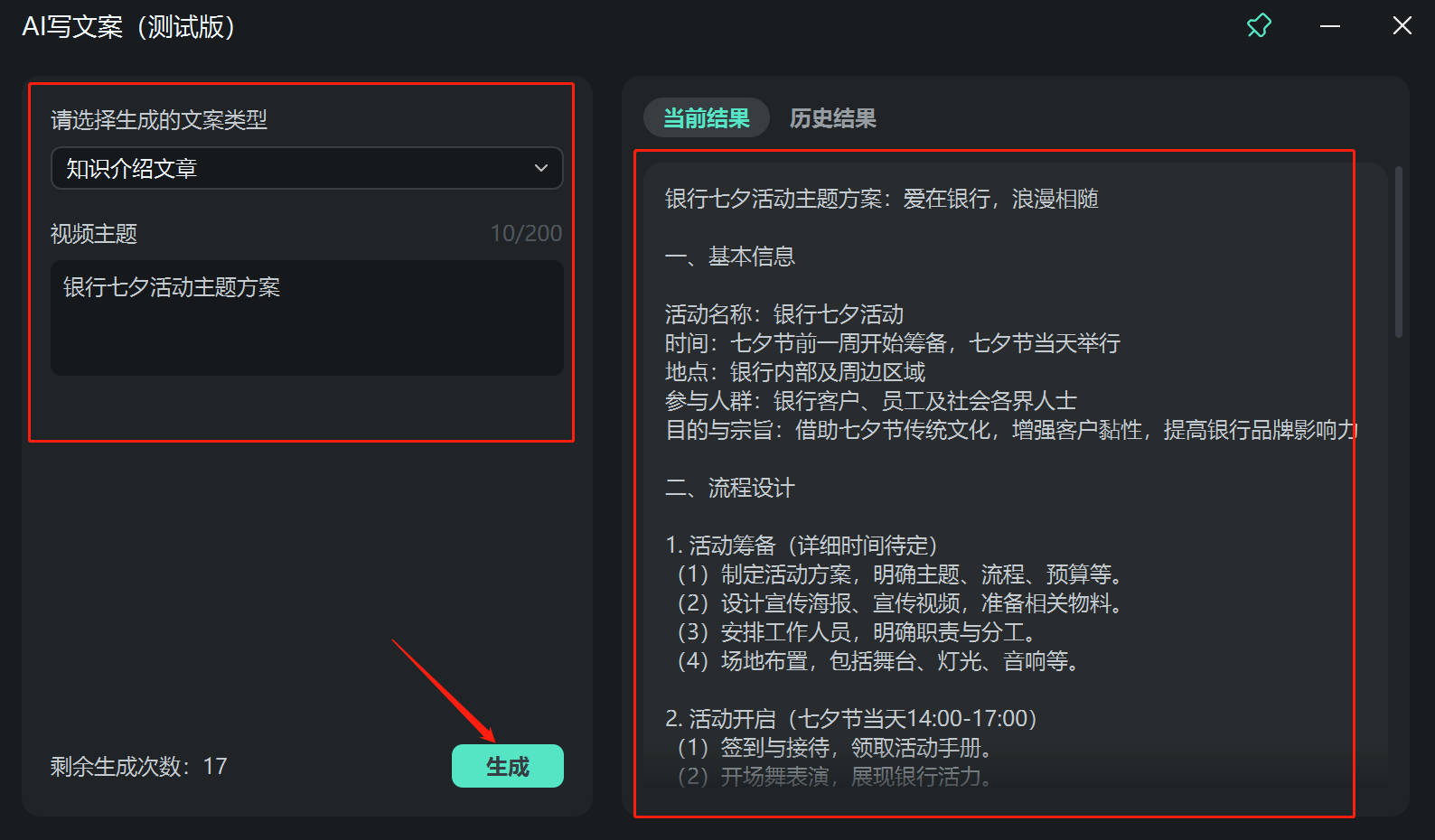
Task: Click the line 活动名称：银行七夕活动
Action: pos(784,314)
